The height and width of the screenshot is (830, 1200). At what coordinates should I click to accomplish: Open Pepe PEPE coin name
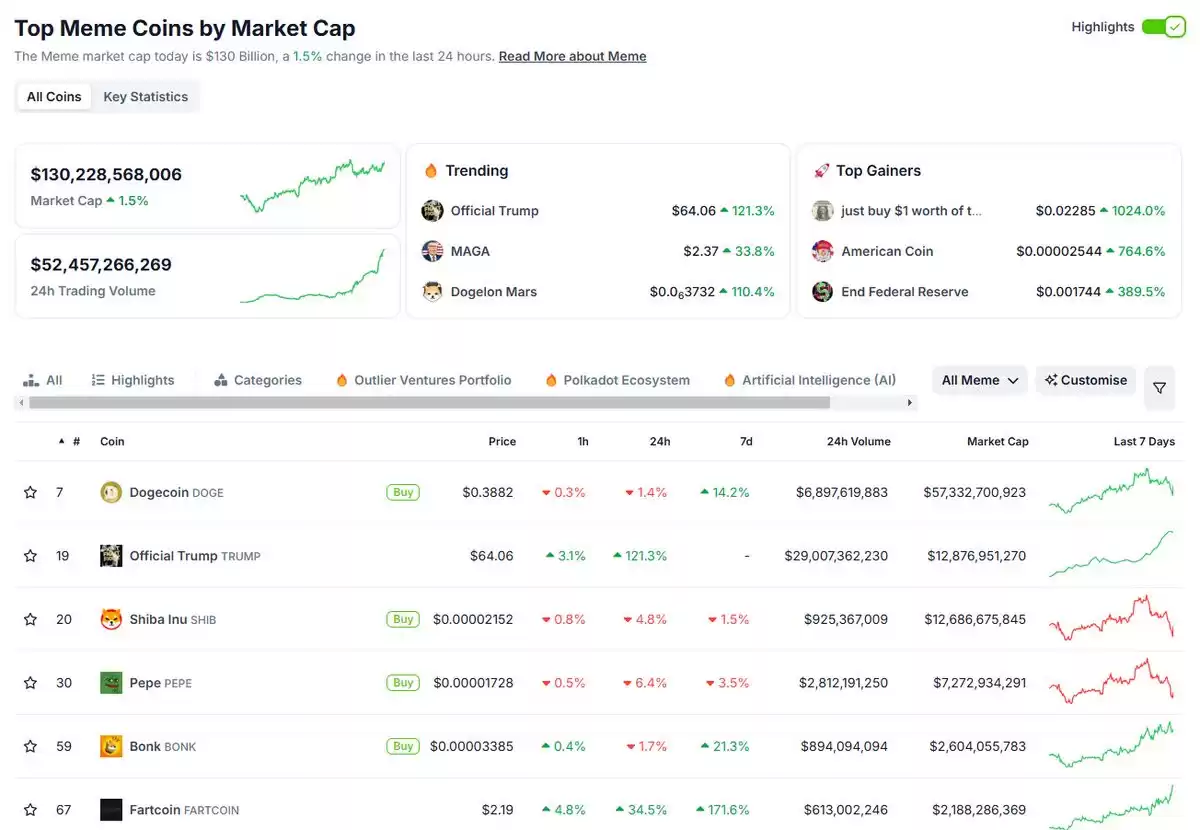coord(161,683)
